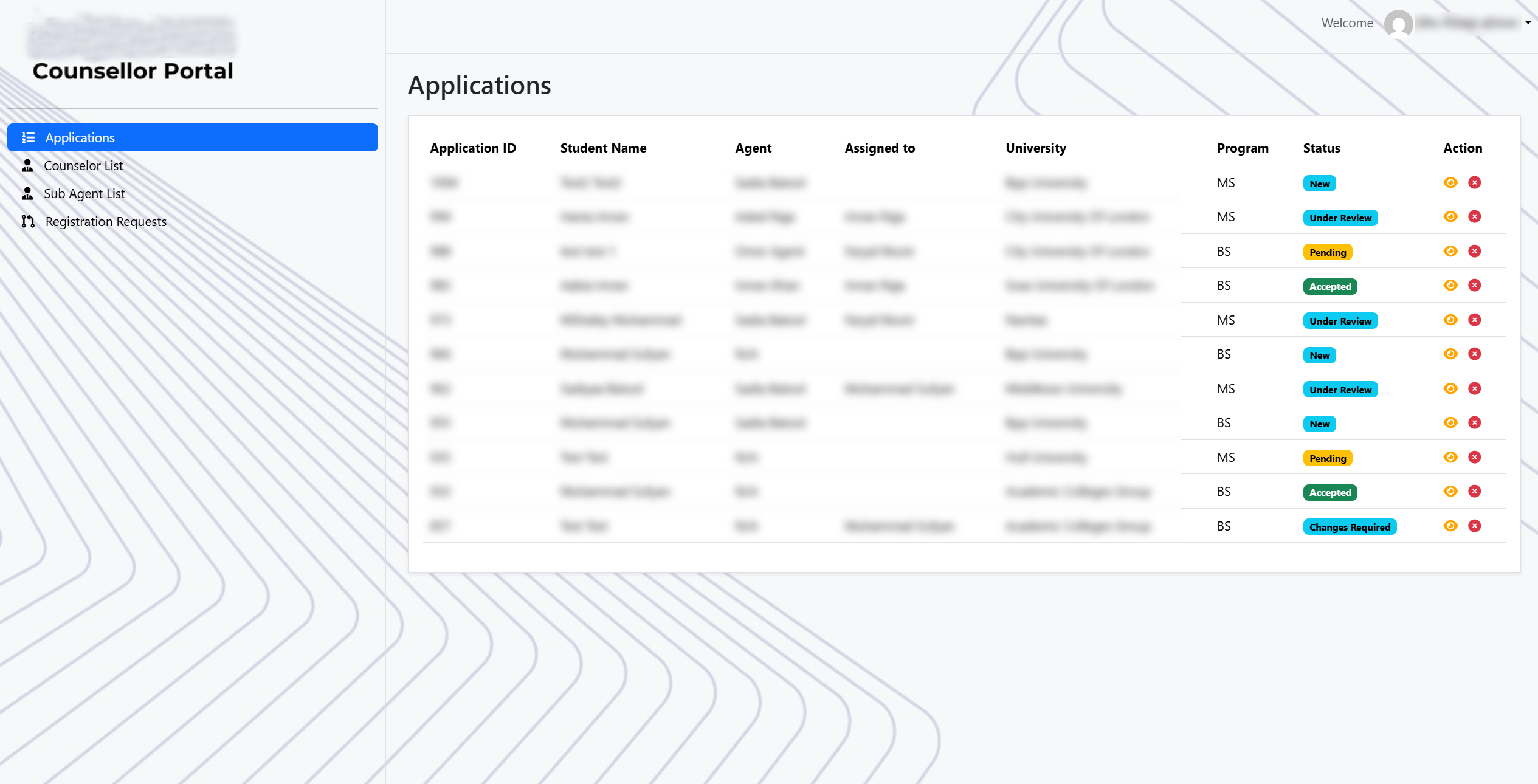Click the Application ID column header

[x=473, y=148]
